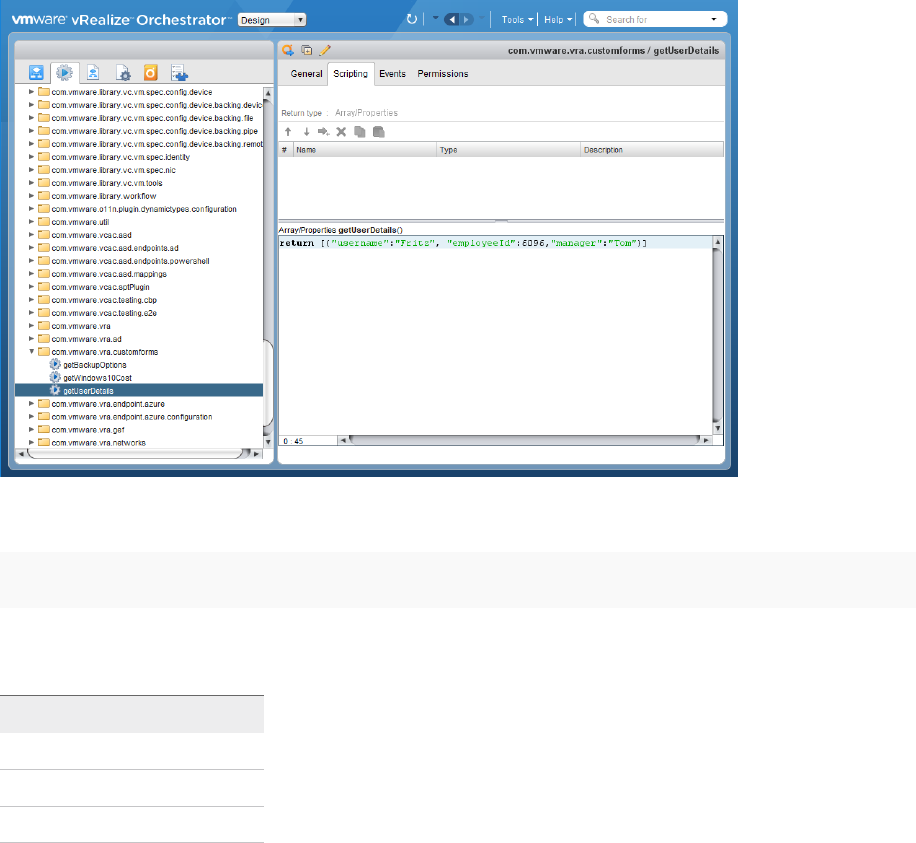Click the move parameter up arrow

tap(288, 132)
